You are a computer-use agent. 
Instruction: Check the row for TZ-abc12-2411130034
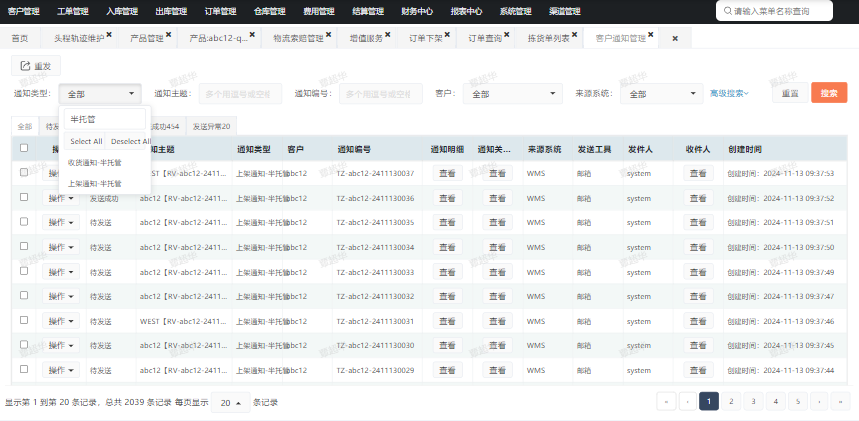pyautogui.click(x=24, y=246)
